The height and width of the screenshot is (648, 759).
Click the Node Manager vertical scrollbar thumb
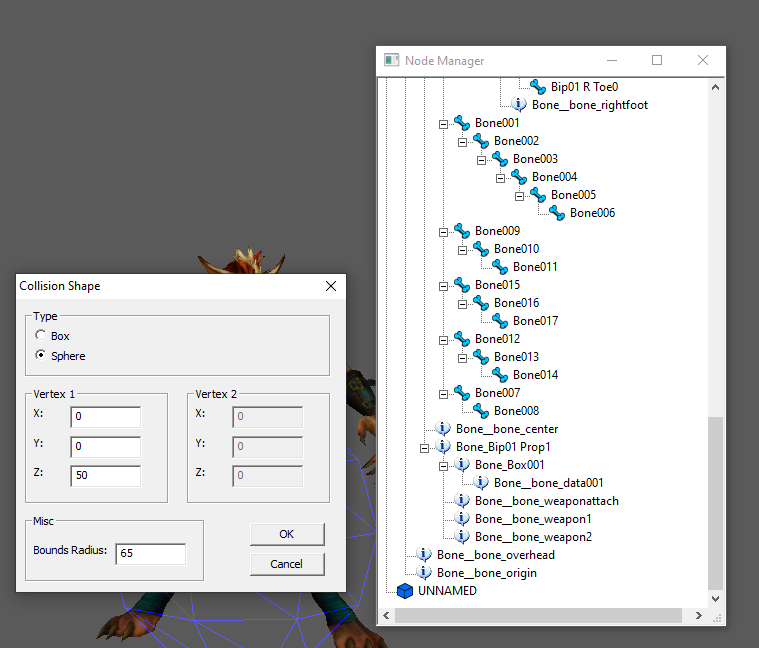(715, 503)
